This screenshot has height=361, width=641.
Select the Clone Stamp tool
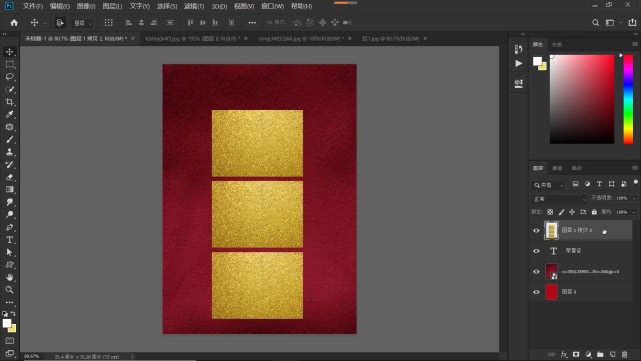pyautogui.click(x=9, y=152)
